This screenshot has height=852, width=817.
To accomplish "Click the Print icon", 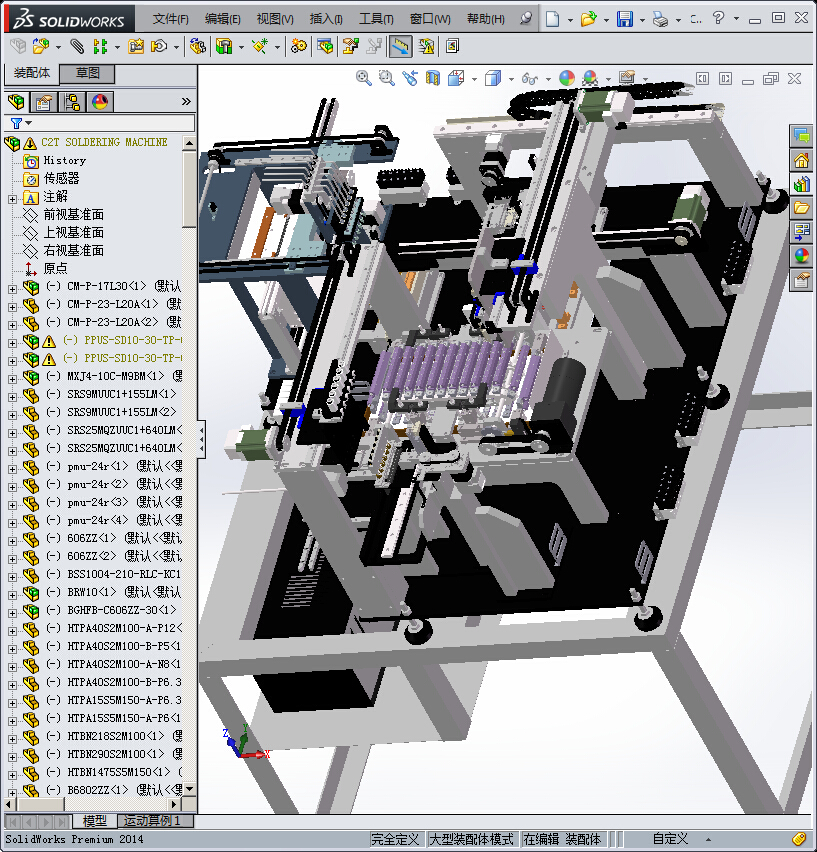I will pos(661,20).
